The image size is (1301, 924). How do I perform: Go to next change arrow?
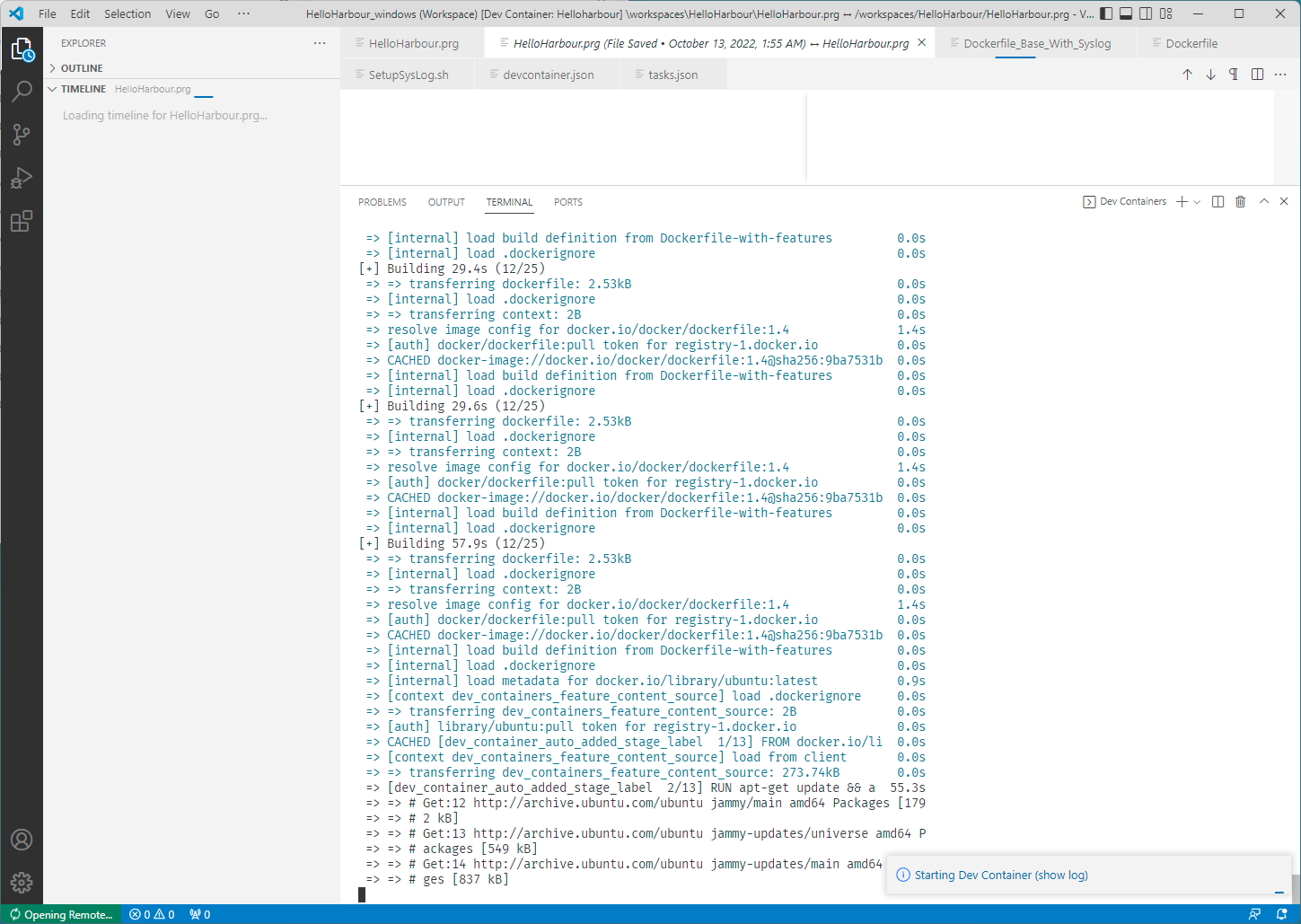1210,75
